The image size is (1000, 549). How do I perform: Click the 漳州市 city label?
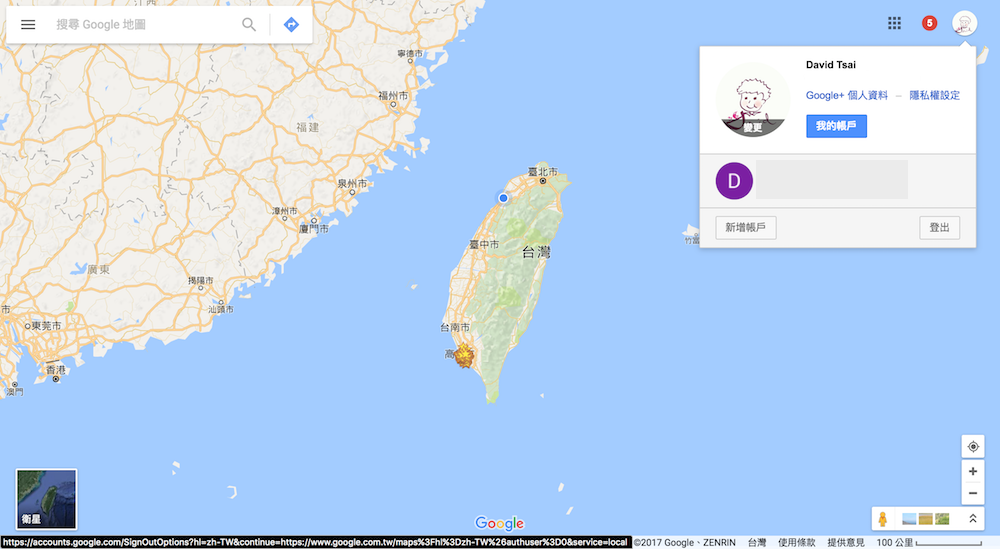click(x=284, y=210)
